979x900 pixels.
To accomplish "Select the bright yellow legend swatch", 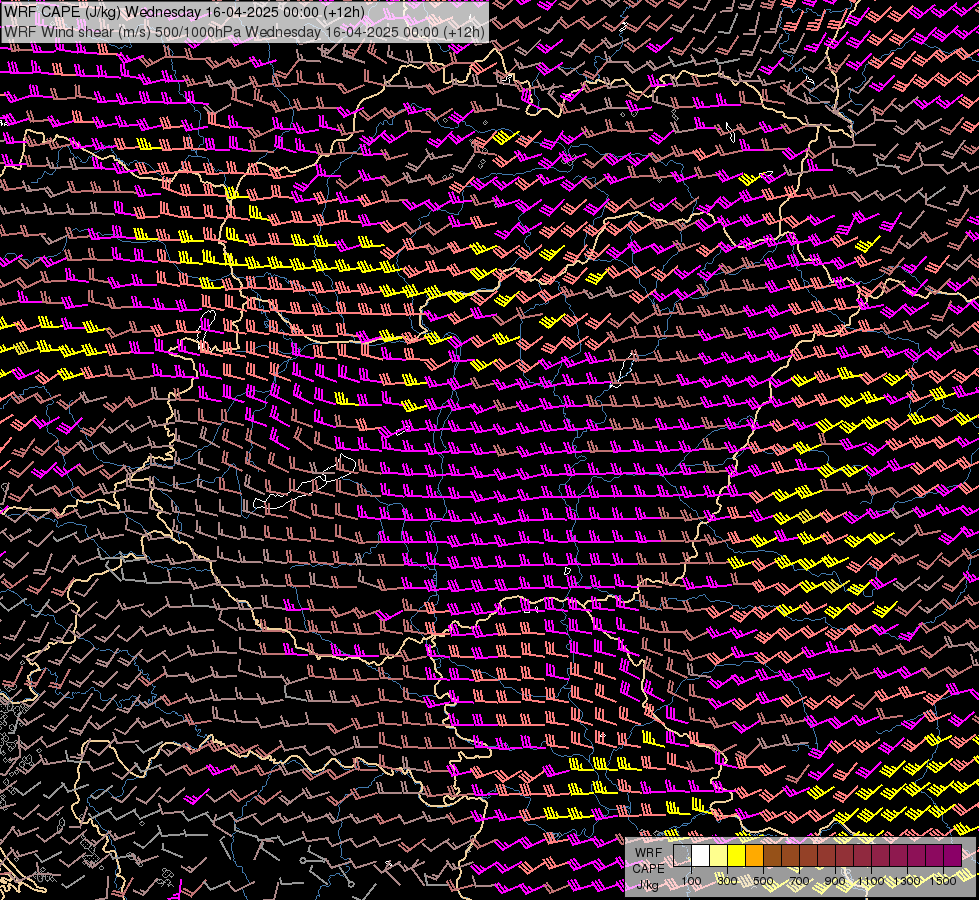I will (x=737, y=856).
